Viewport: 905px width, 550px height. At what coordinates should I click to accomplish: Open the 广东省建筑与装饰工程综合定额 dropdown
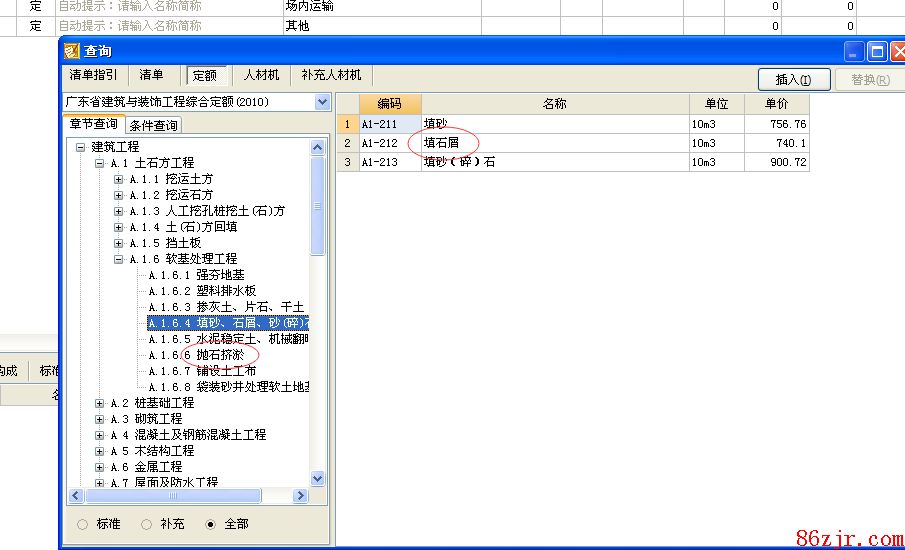tap(322, 102)
